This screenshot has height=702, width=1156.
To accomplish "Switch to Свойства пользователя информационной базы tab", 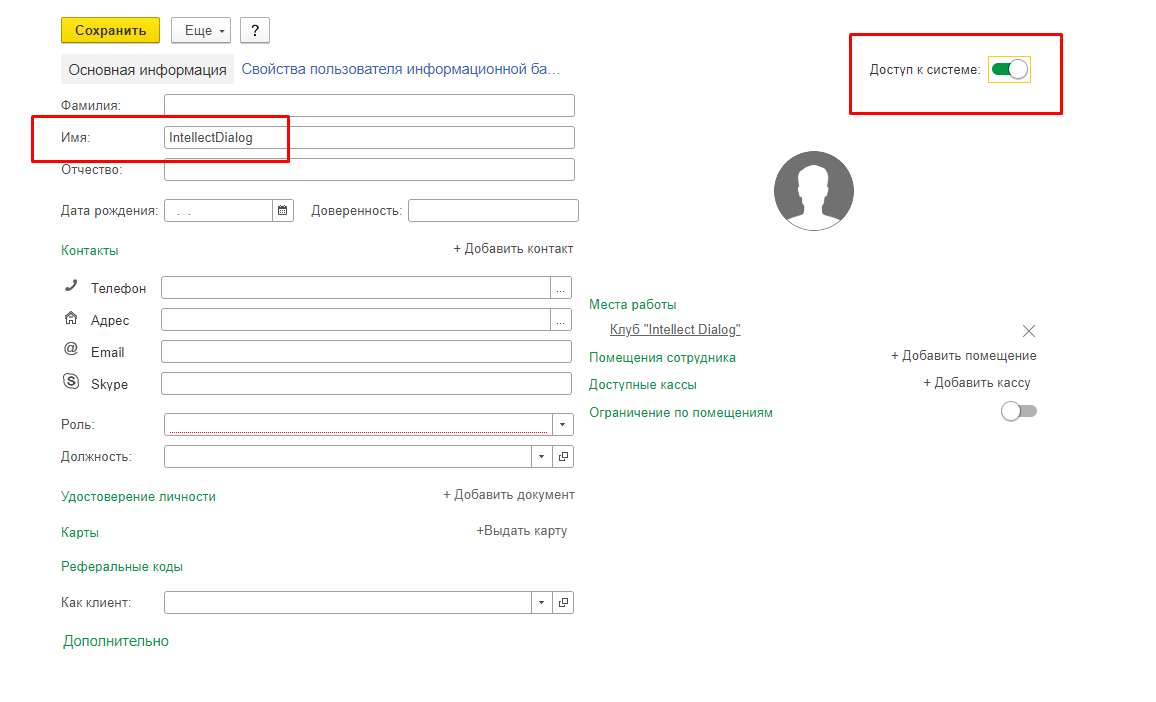I will [x=401, y=69].
